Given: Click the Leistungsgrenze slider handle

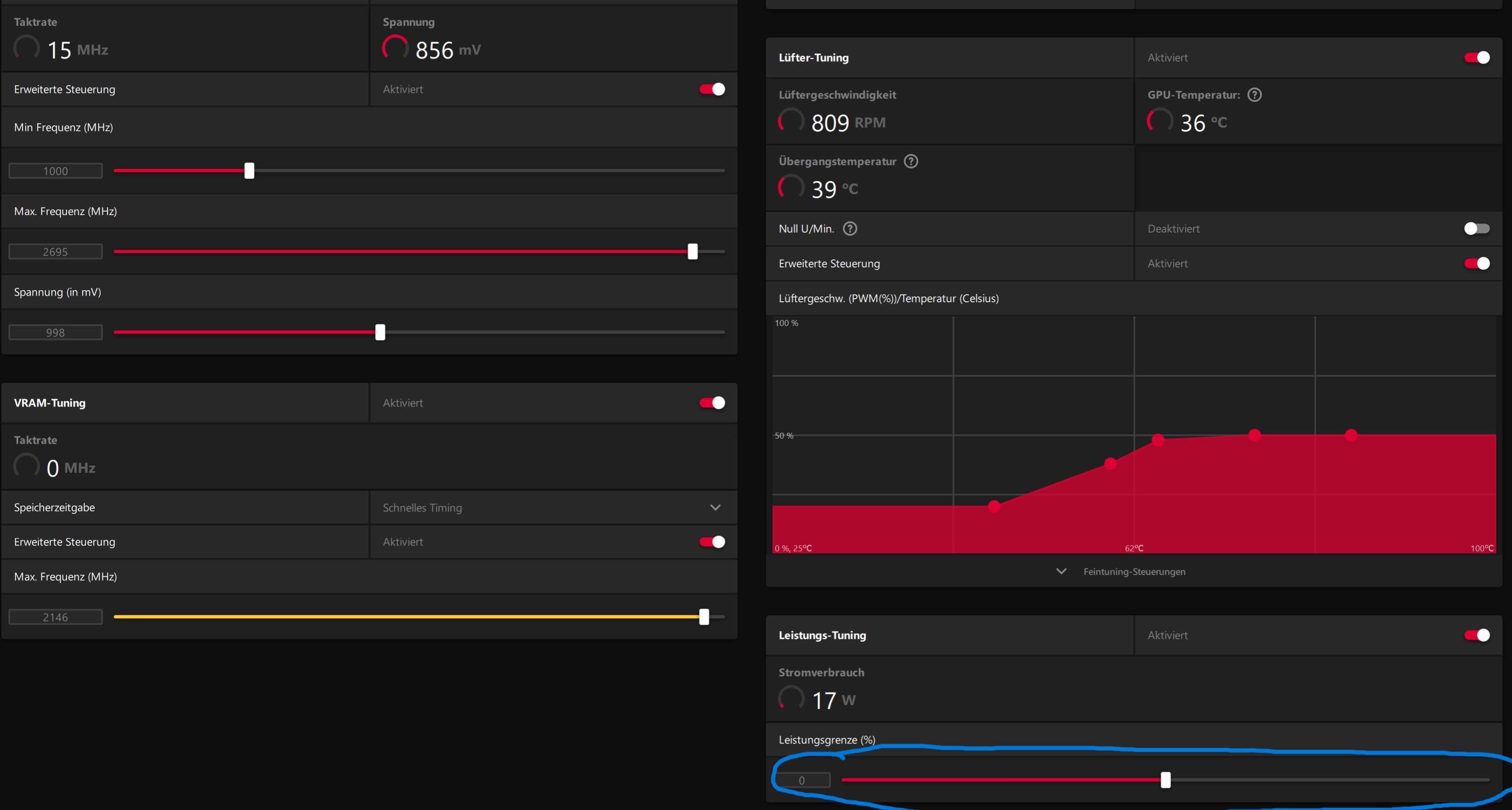Looking at the screenshot, I should [1166, 780].
